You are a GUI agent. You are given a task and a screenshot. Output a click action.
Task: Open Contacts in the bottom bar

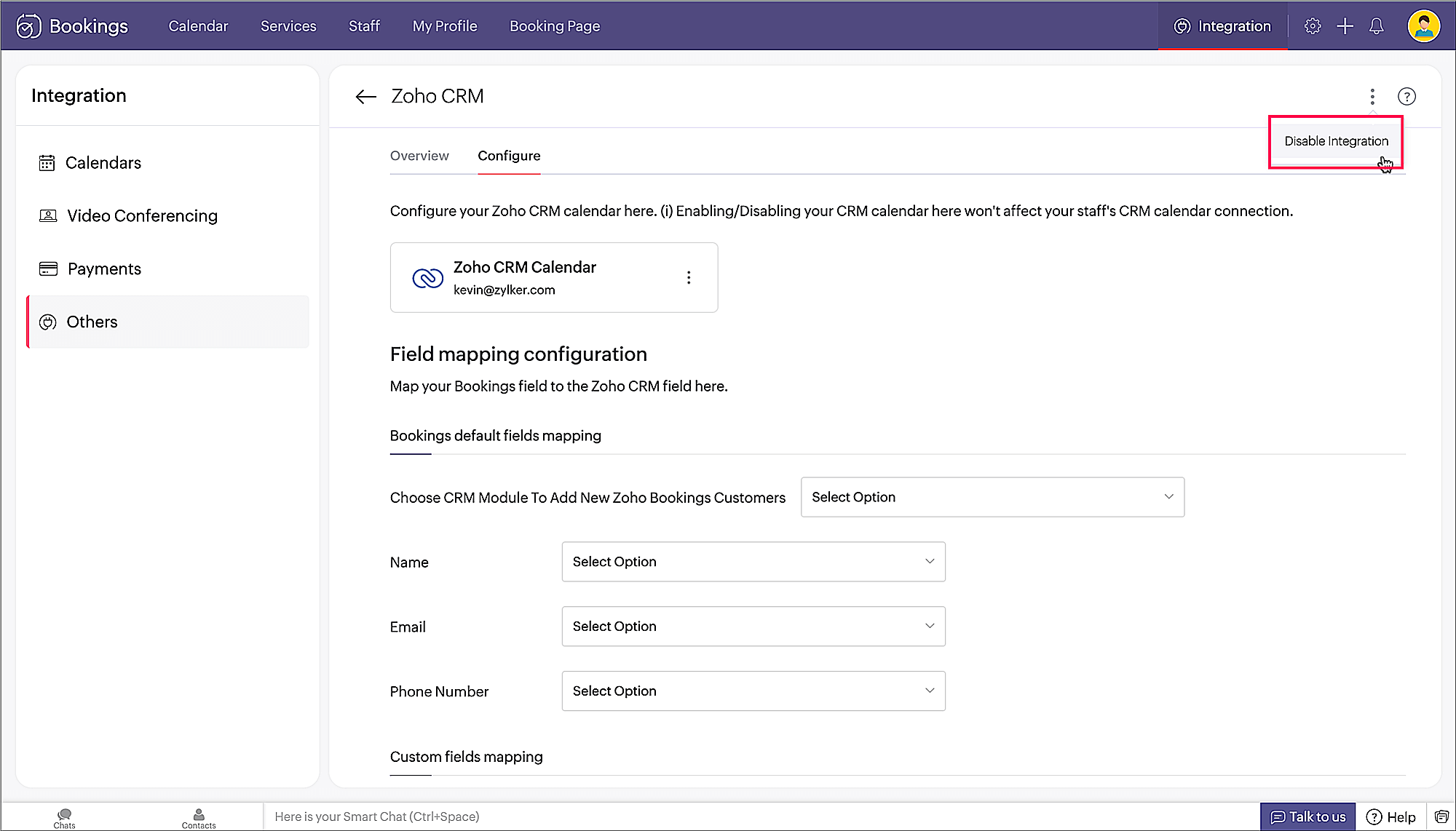point(199,818)
